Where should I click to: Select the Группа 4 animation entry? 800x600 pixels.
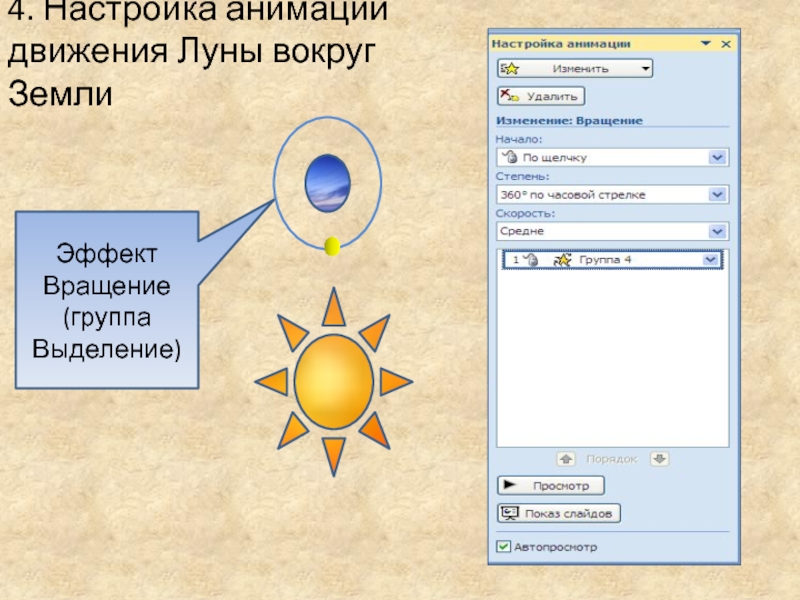[612, 260]
